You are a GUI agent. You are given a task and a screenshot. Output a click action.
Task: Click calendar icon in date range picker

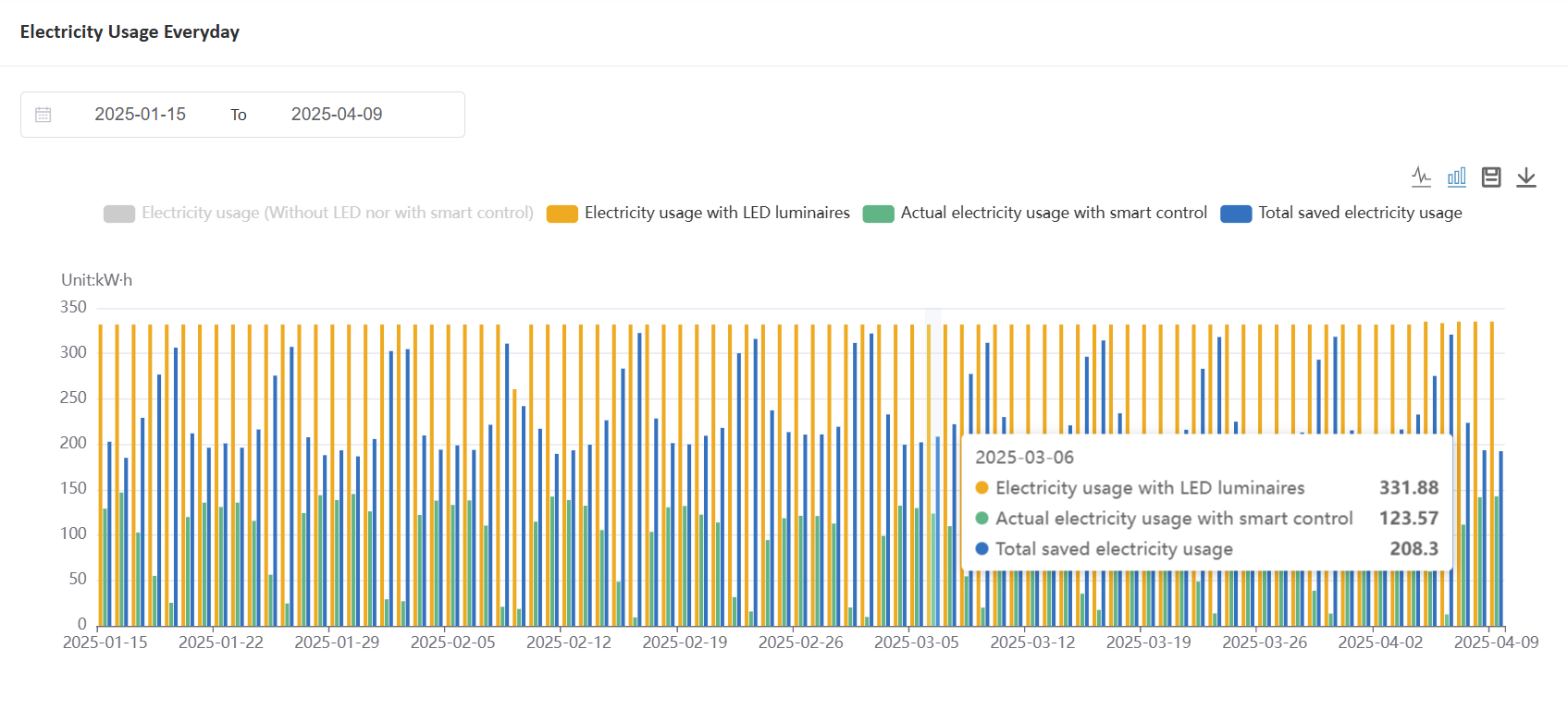(x=43, y=115)
